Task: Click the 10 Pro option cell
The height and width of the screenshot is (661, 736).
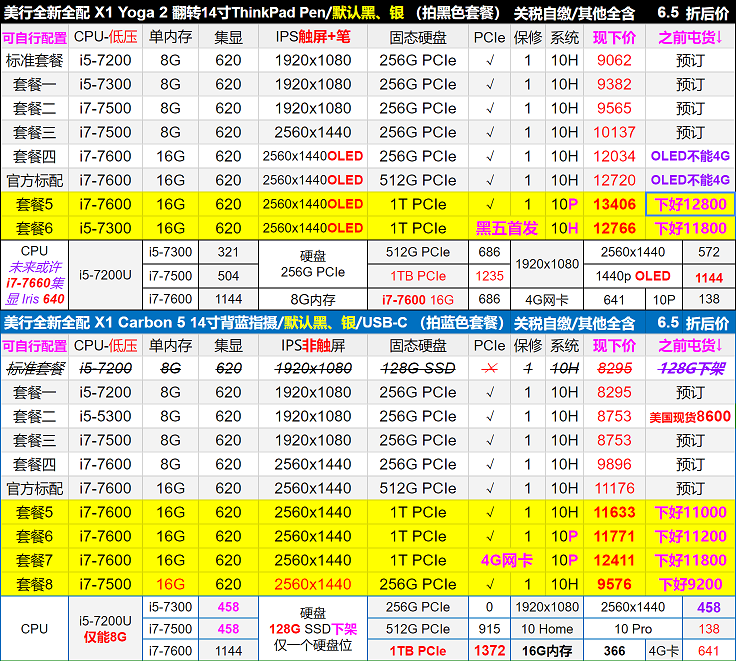Action: click(633, 629)
